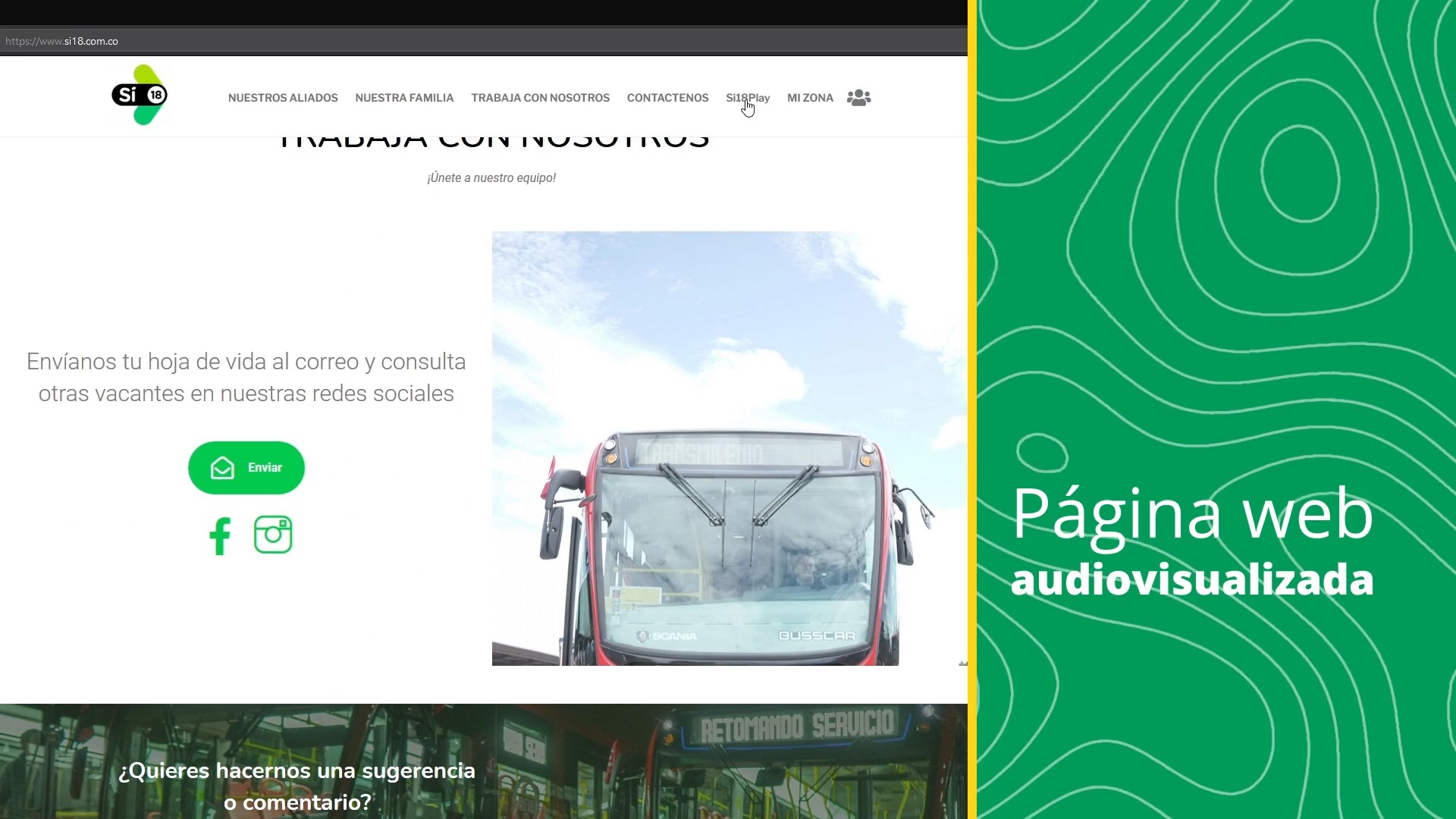Viewport: 1456px width, 819px height.
Task: Click the address bar showing si18.com.co
Action: [x=62, y=41]
